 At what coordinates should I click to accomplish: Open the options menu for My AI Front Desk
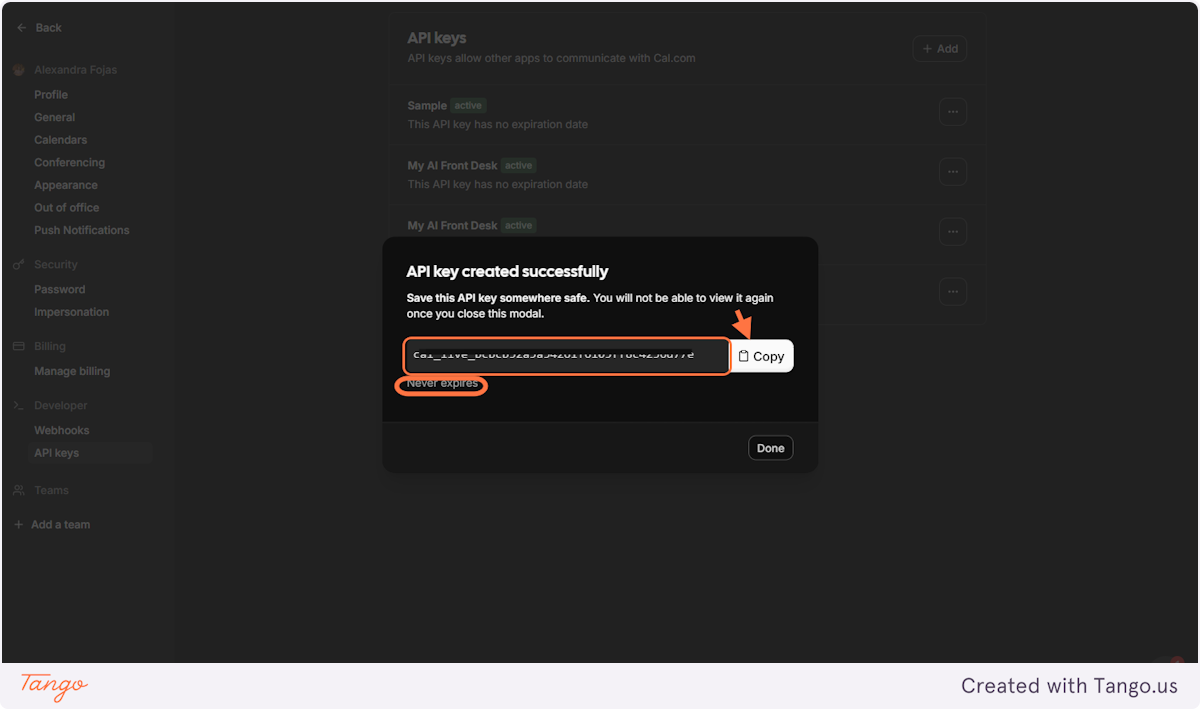(952, 171)
